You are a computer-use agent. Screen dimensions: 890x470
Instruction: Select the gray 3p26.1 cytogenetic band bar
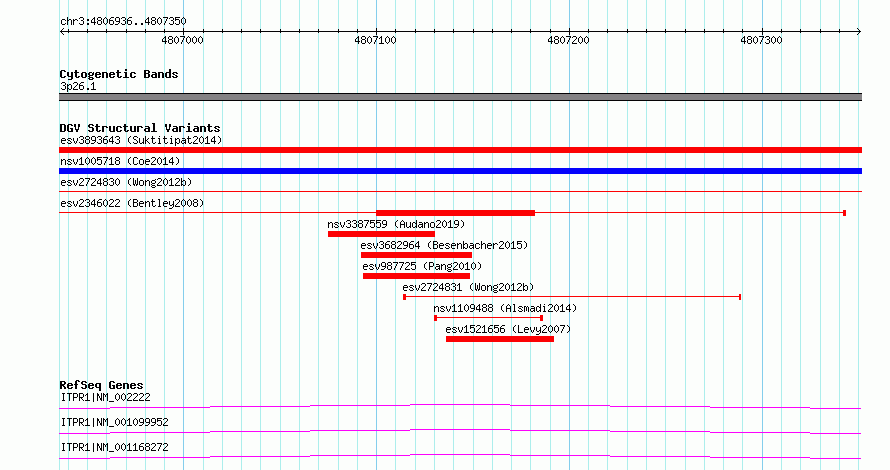[460, 97]
